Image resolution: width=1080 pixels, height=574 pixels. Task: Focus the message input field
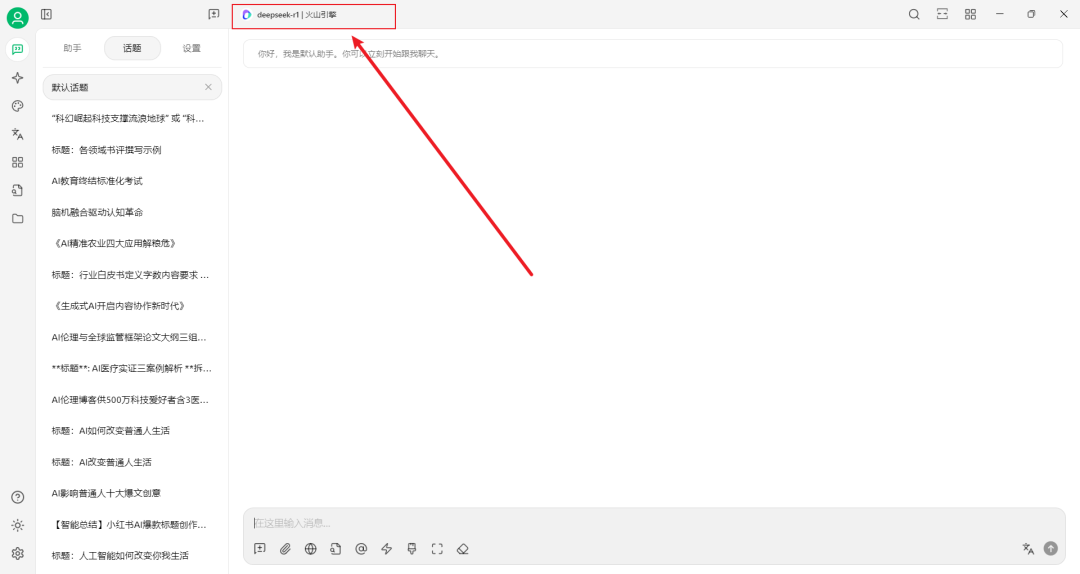(x=653, y=523)
